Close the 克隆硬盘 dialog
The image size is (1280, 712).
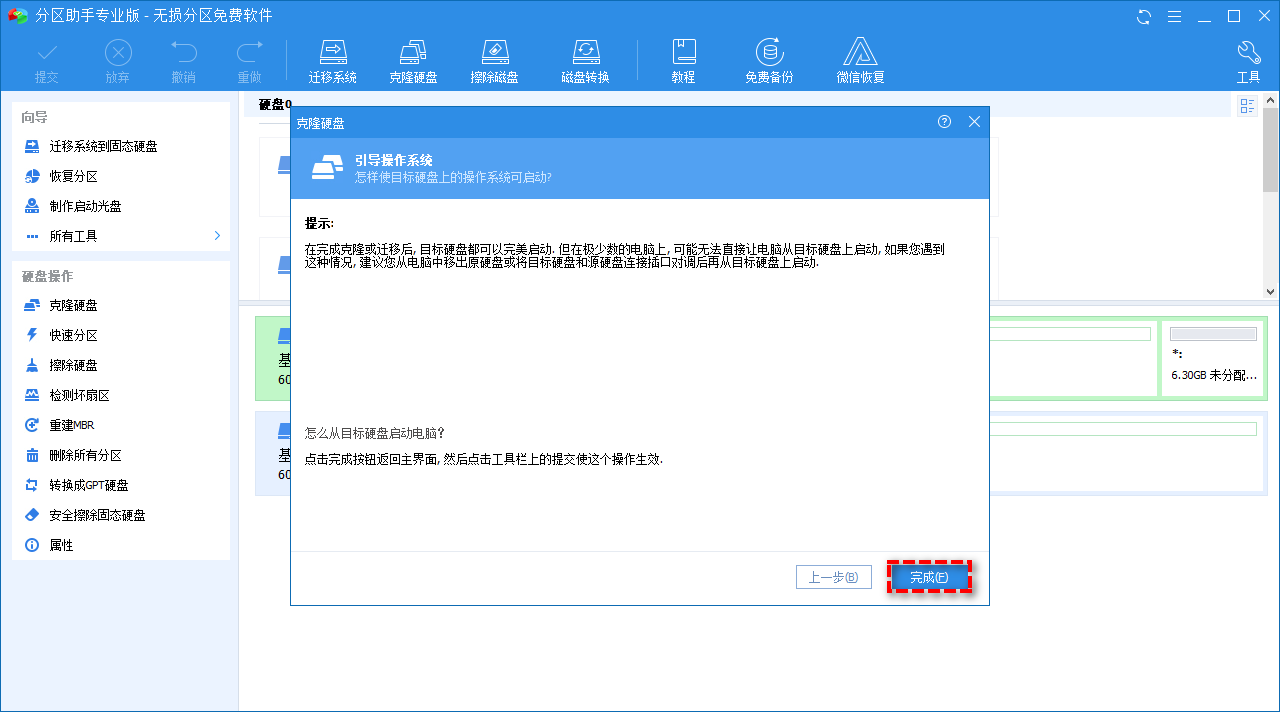coord(975,122)
